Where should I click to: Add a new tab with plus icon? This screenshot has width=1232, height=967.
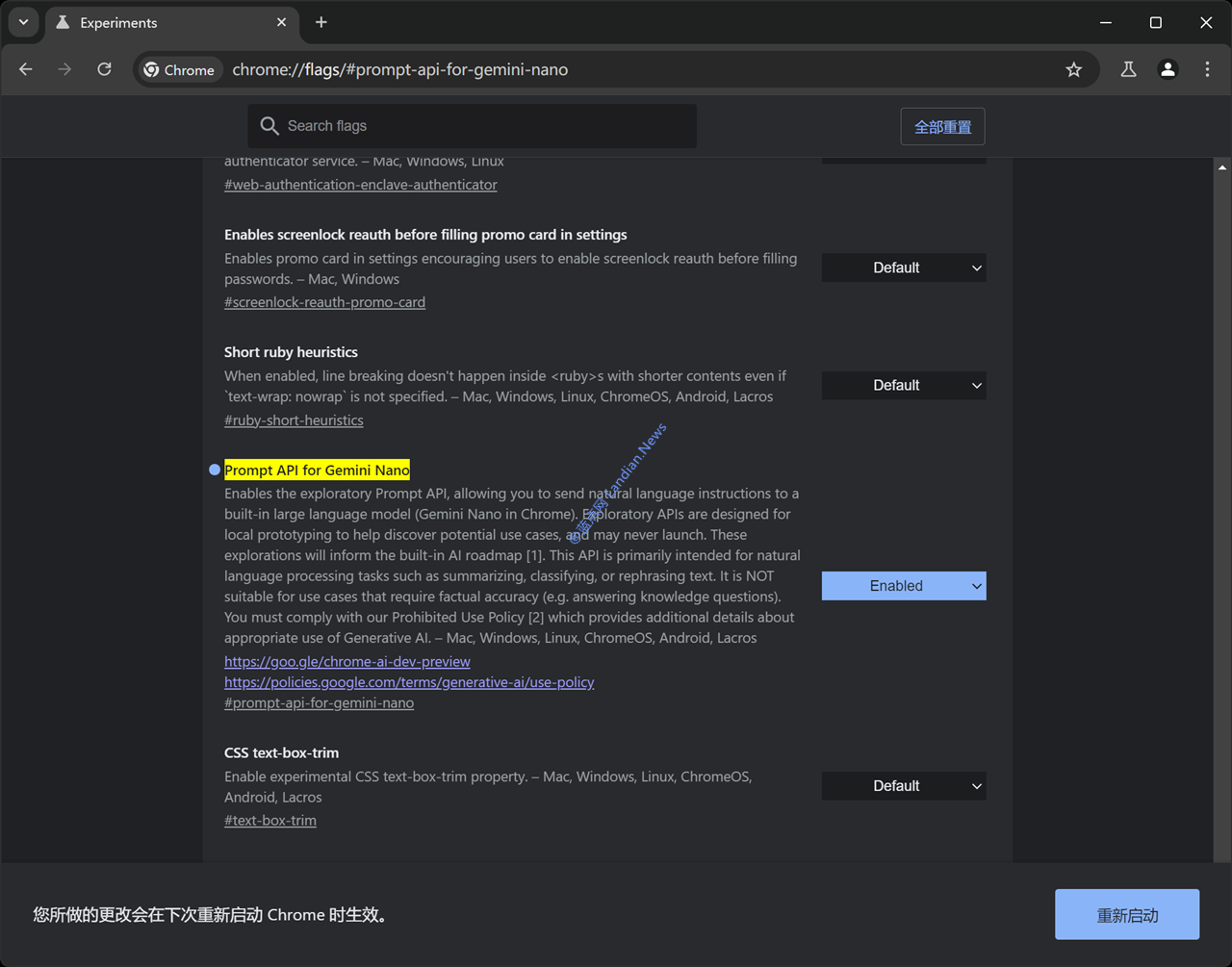pyautogui.click(x=321, y=22)
